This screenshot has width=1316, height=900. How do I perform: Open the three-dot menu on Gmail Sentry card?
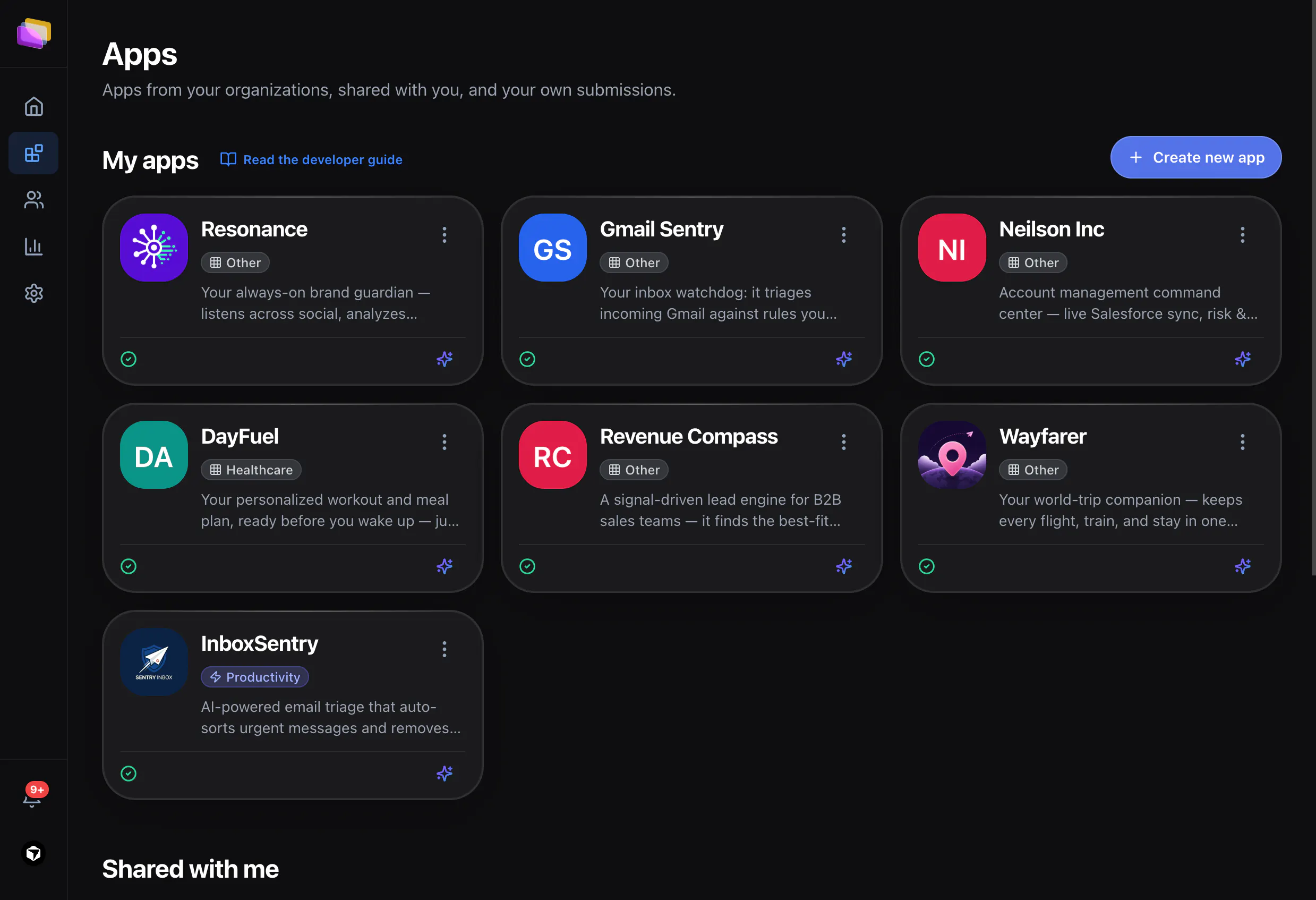pyautogui.click(x=844, y=234)
